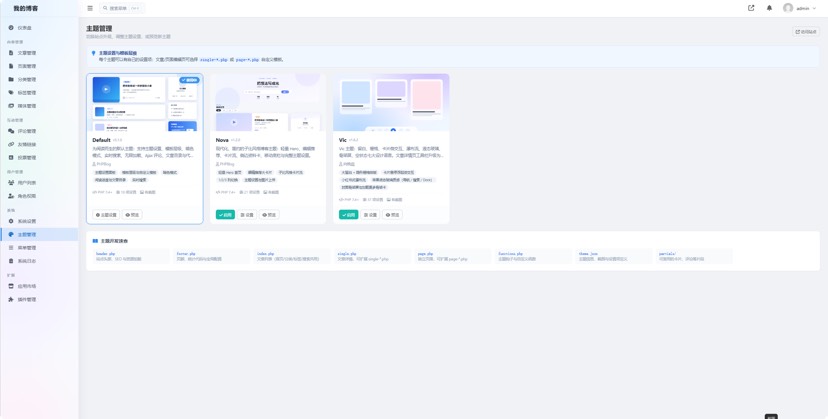Click the functions.php cheat sheet entry
828x419 pixels.
pos(533,256)
